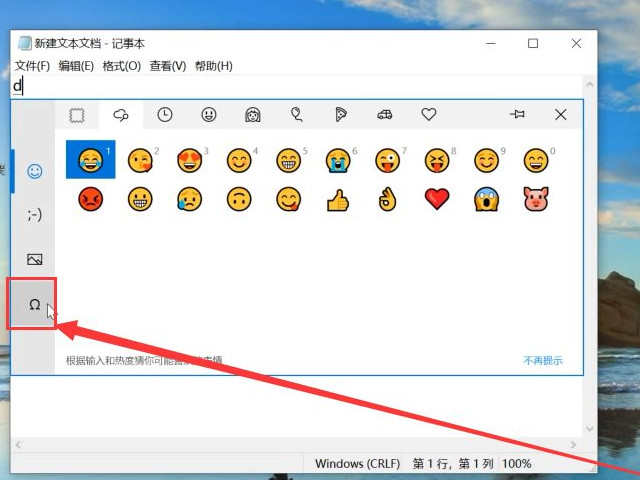Select the sad sweat-drop face emoji
This screenshot has width=640, height=480.
tap(190, 199)
